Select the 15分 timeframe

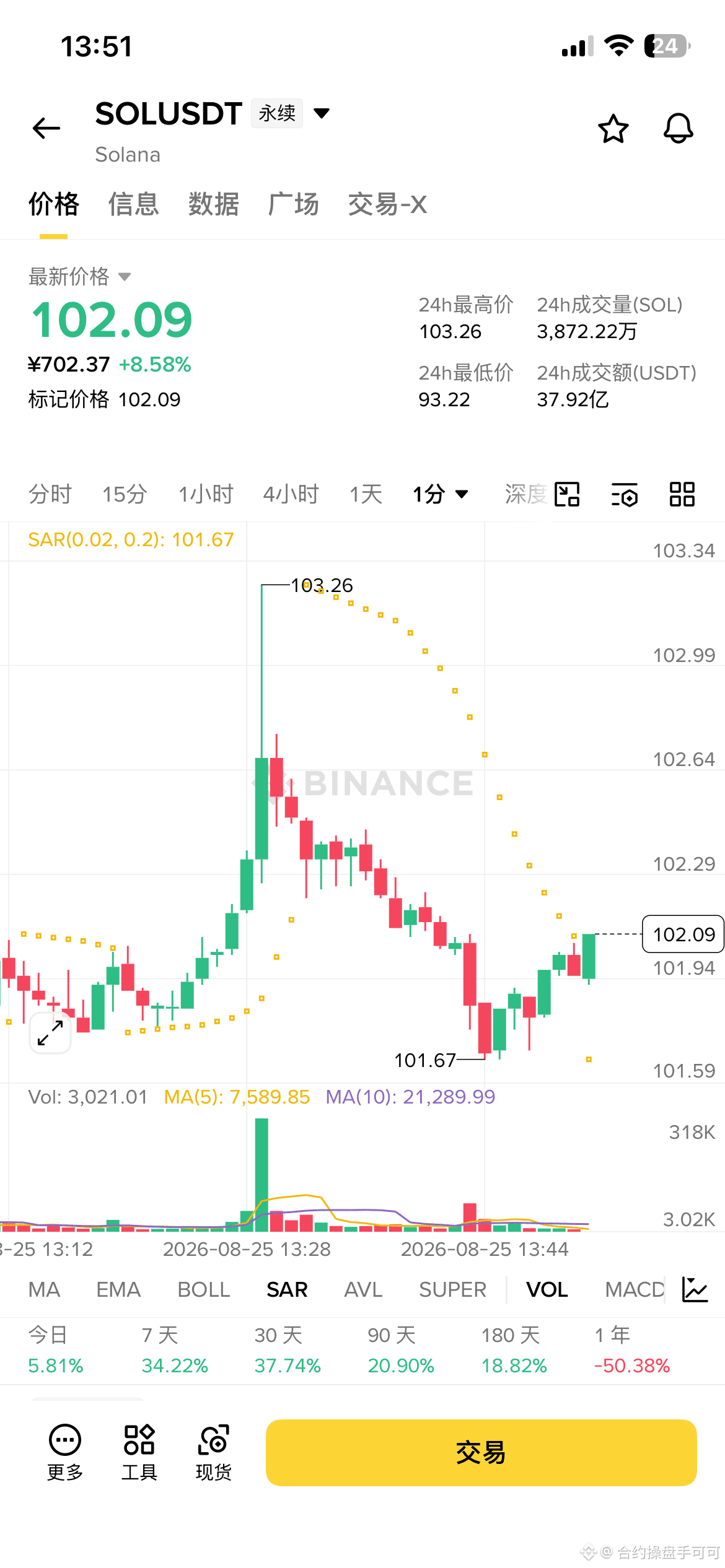click(x=125, y=494)
